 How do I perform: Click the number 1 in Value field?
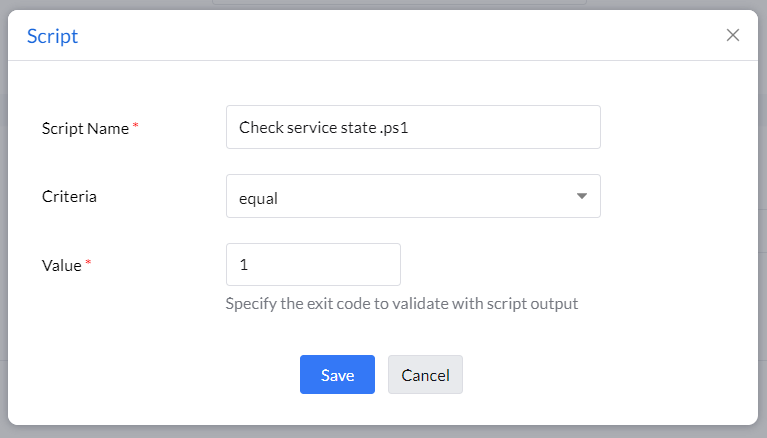pyautogui.click(x=244, y=266)
